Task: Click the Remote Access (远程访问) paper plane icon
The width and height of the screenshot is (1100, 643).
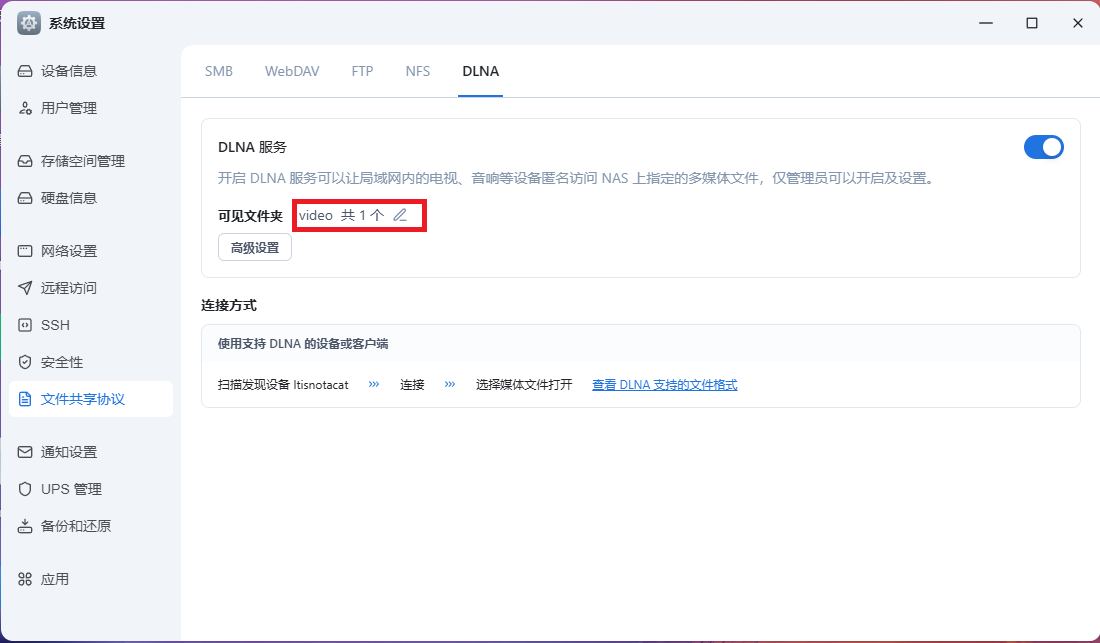Action: coord(25,288)
